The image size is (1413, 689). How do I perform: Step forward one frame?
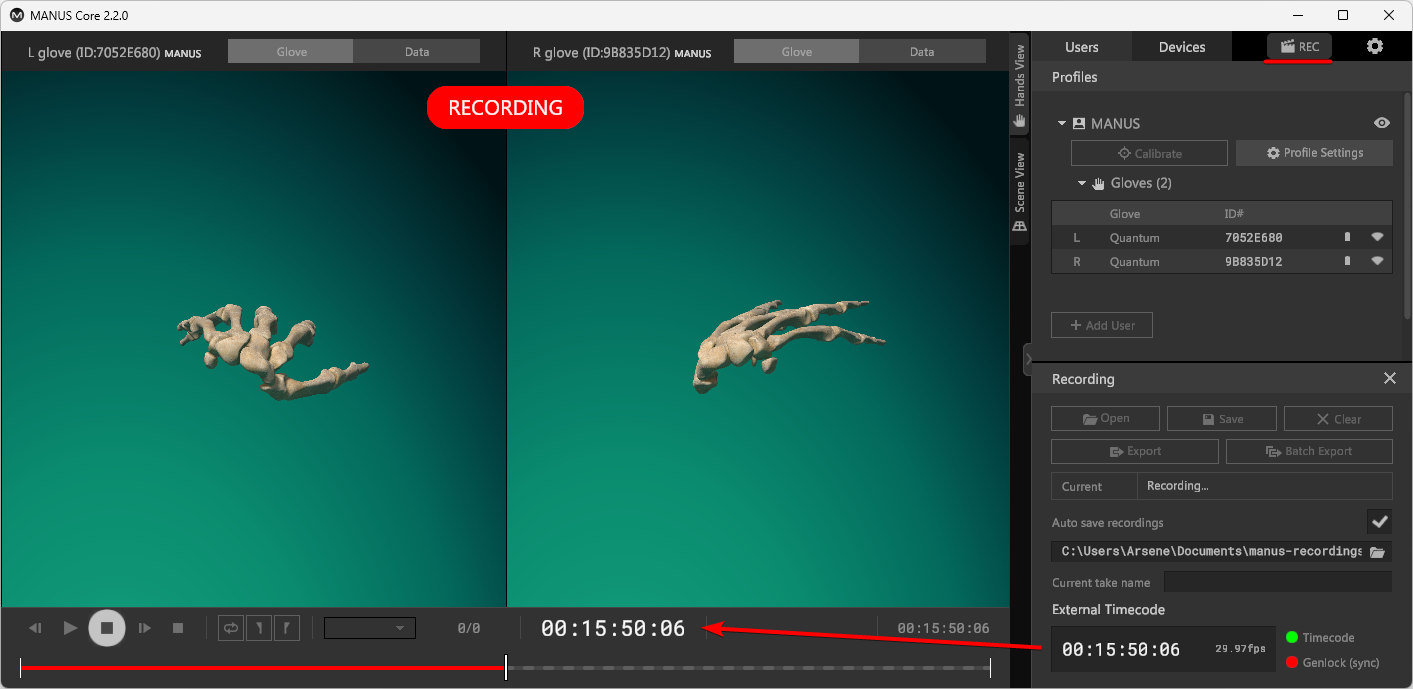[144, 628]
